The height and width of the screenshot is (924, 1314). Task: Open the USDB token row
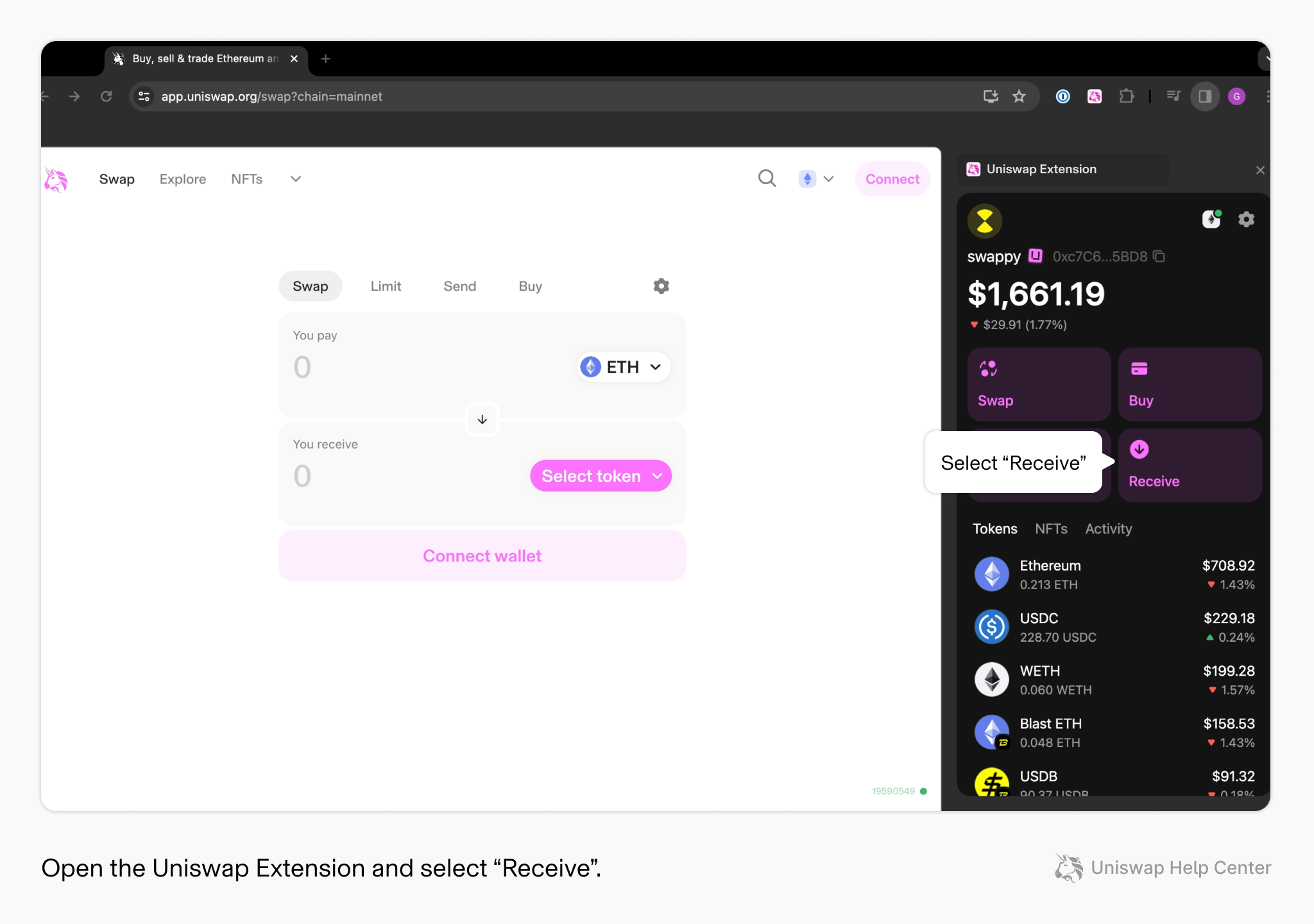1114,783
